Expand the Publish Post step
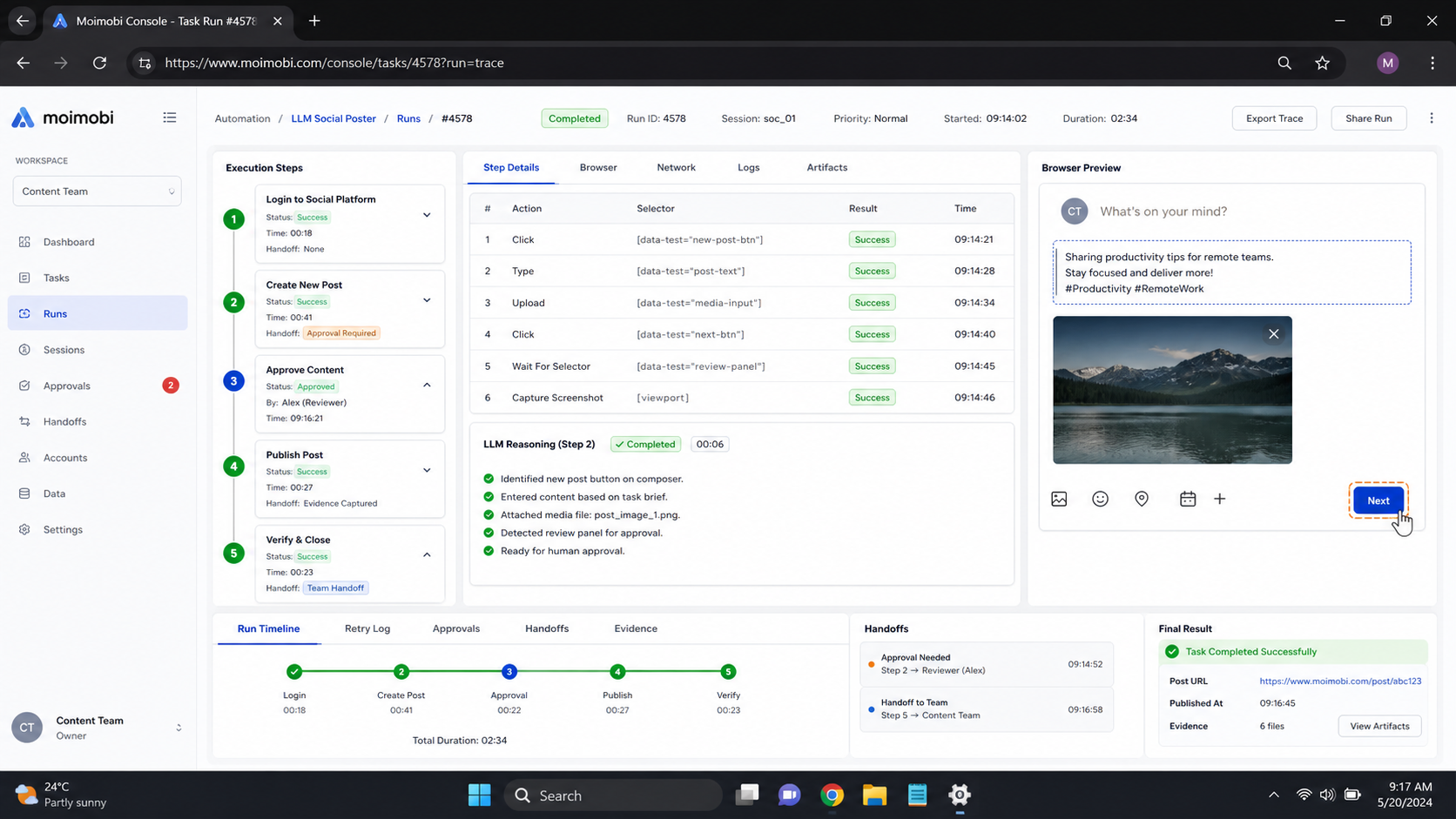Viewport: 1456px width, 819px height. pyautogui.click(x=427, y=470)
